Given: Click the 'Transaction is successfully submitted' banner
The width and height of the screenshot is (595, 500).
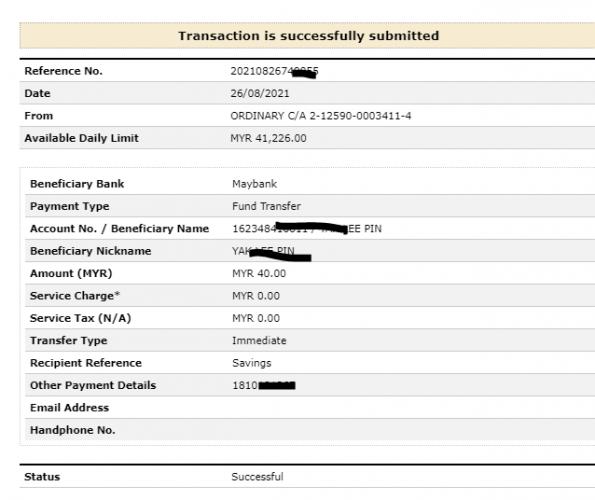Looking at the screenshot, I should (307, 36).
